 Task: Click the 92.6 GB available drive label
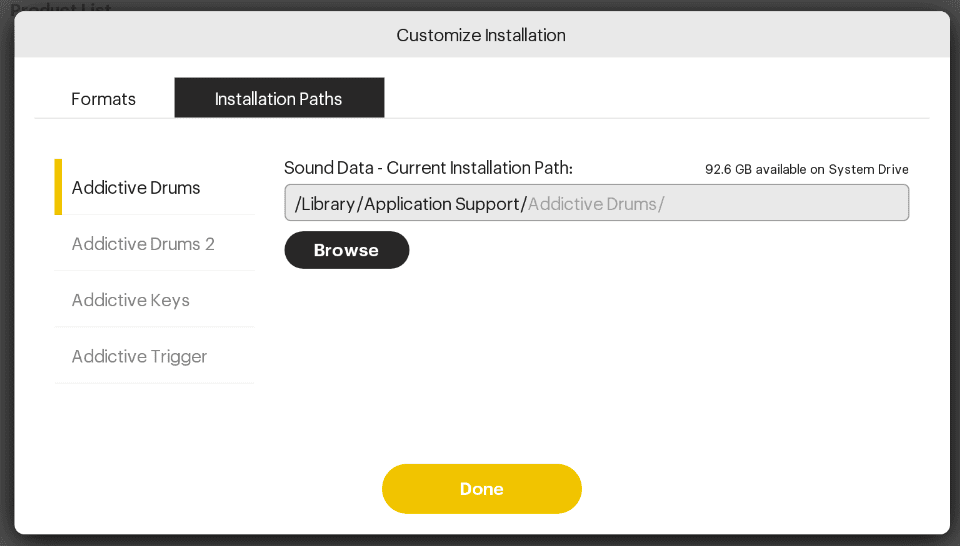click(x=806, y=170)
